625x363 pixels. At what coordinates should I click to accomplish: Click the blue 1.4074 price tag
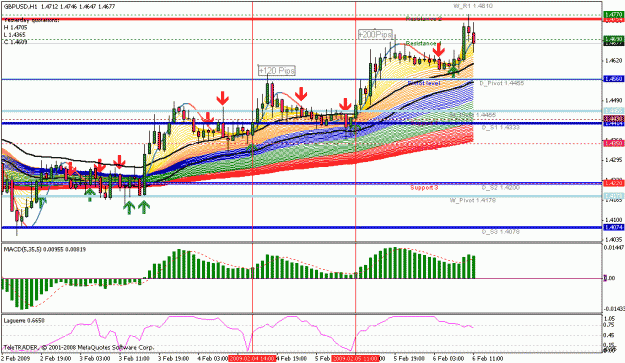tap(614, 227)
